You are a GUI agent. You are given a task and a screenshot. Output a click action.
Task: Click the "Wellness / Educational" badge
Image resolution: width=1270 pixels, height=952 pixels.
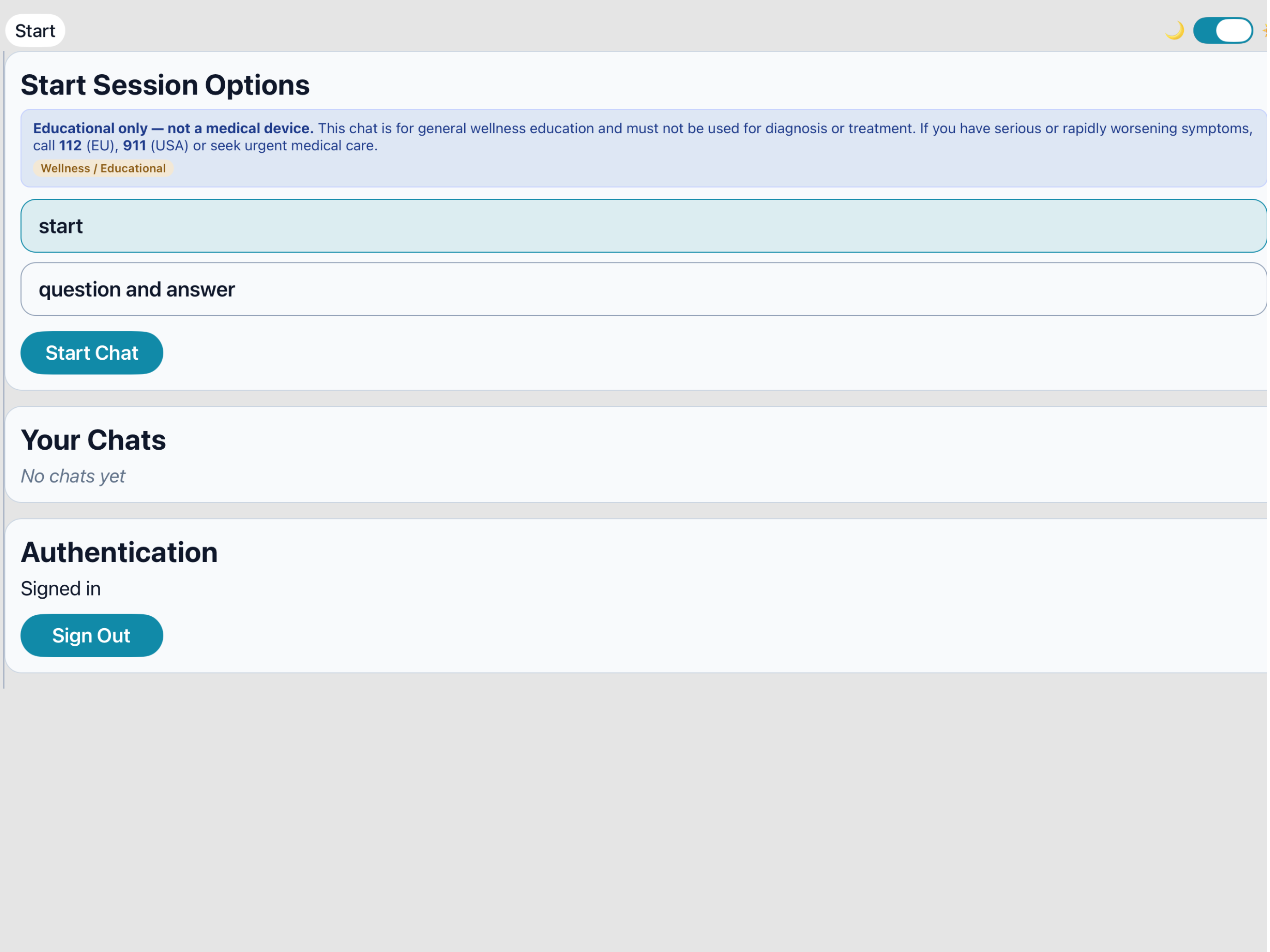pos(103,168)
